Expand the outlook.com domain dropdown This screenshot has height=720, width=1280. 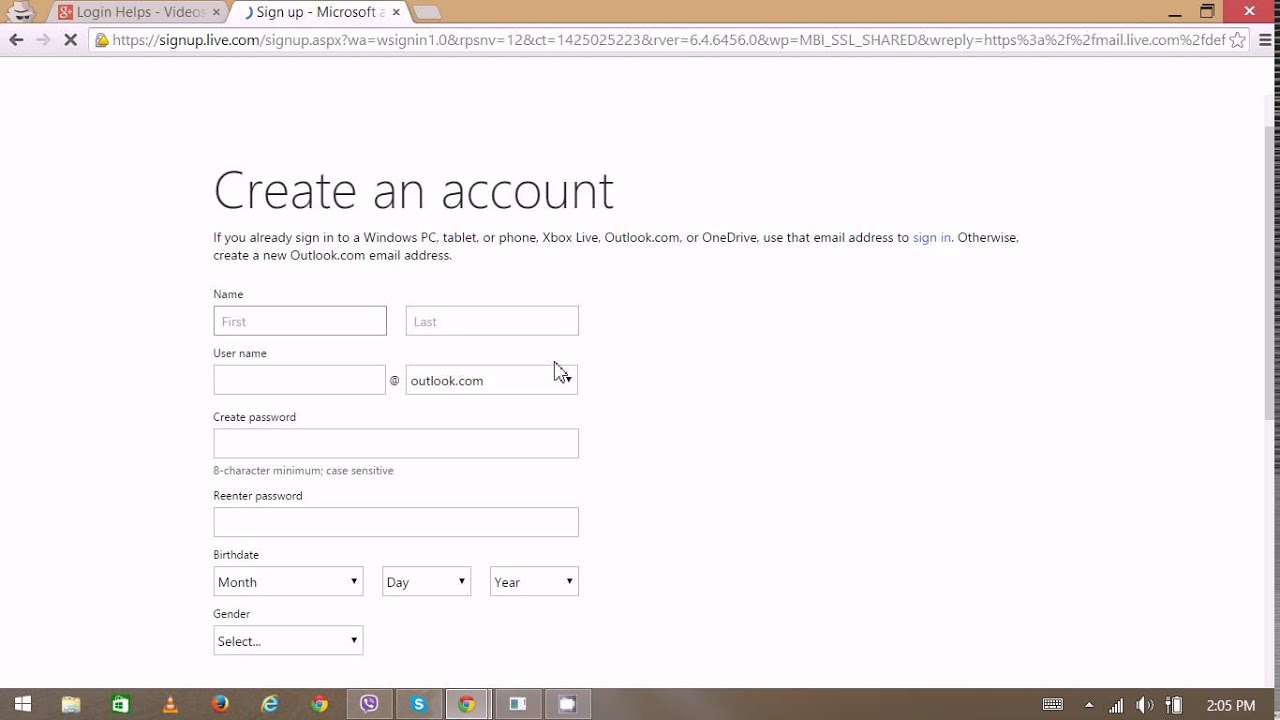(492, 380)
